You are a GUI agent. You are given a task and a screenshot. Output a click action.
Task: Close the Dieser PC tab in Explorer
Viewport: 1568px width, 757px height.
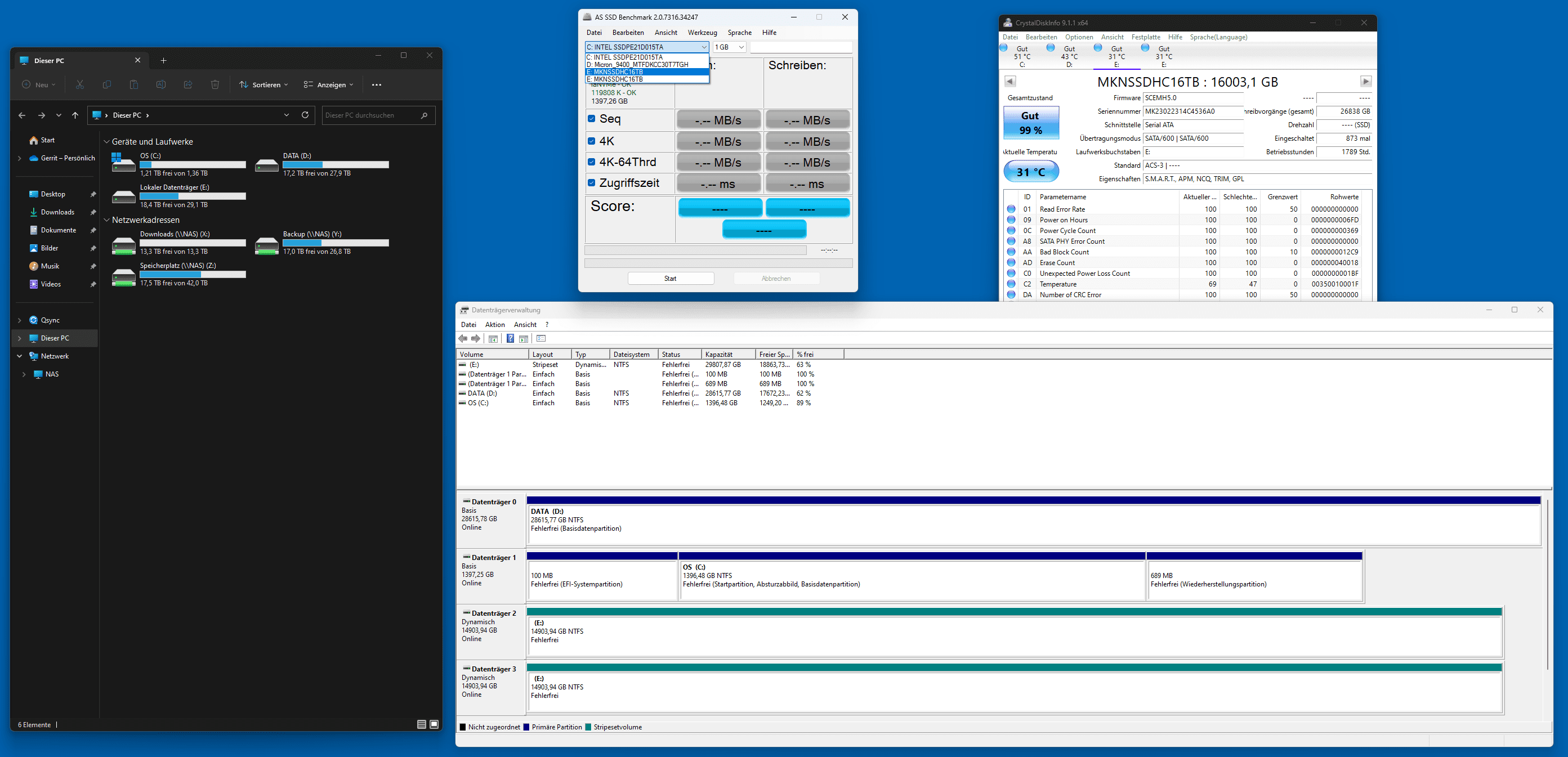pyautogui.click(x=137, y=60)
